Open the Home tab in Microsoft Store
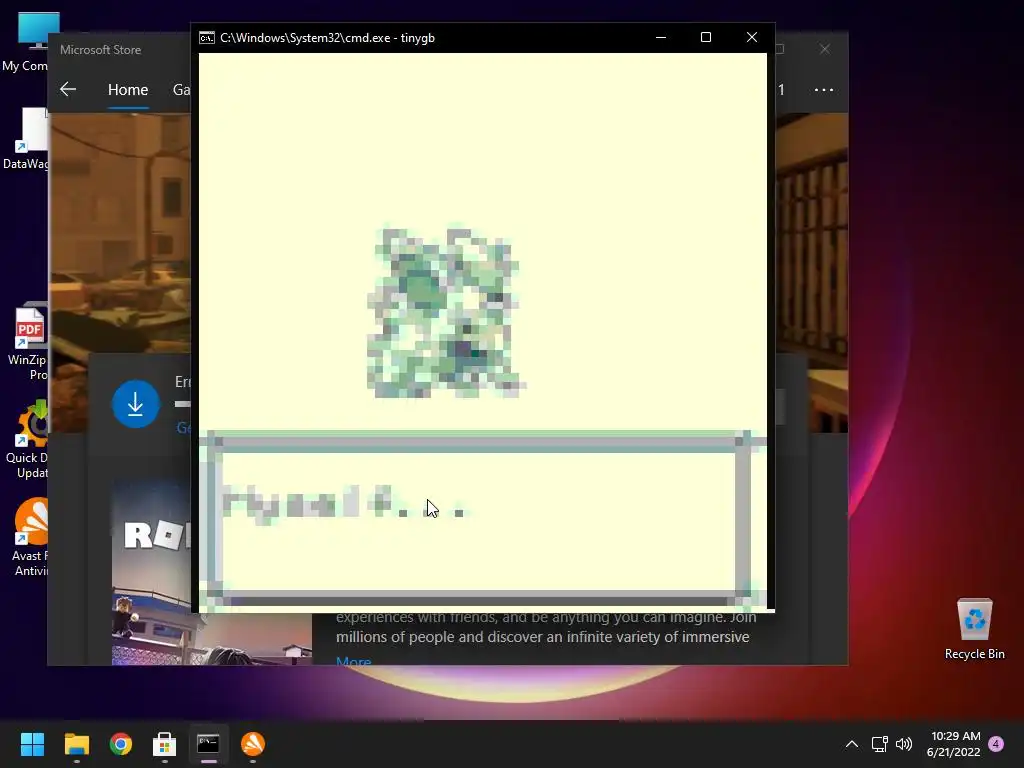 point(128,89)
